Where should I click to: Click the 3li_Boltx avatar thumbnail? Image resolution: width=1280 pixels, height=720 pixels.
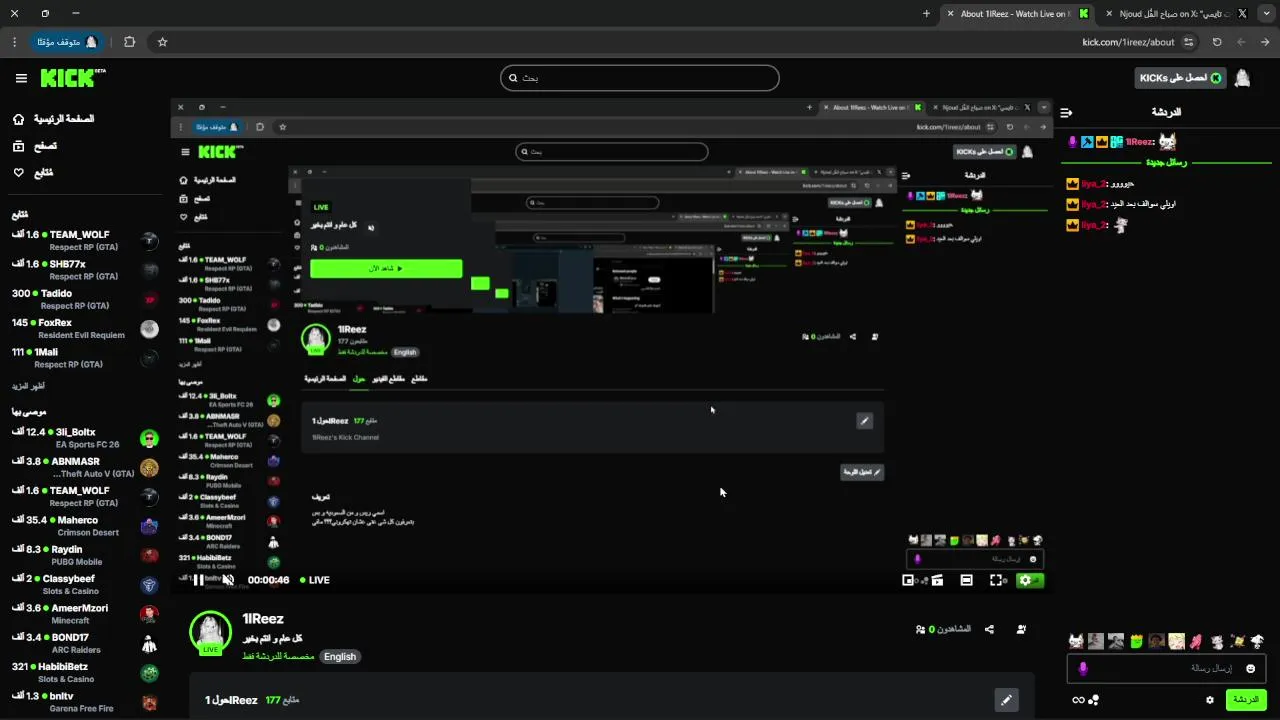coord(149,438)
